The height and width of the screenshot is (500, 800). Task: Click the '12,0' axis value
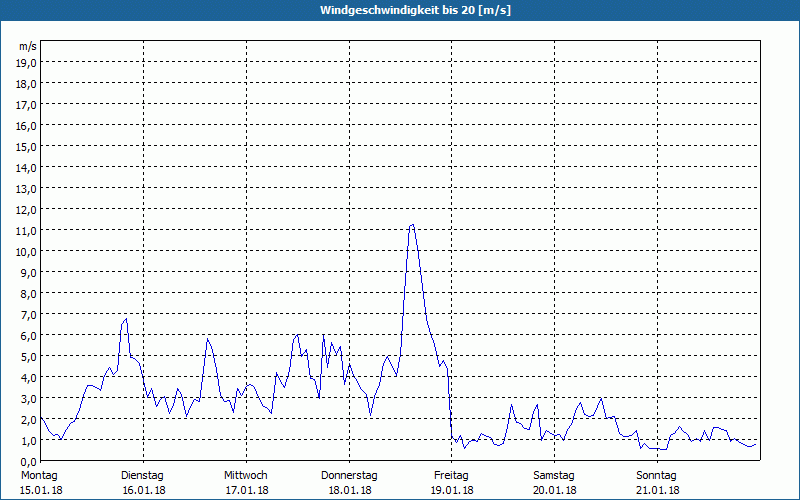(26, 210)
